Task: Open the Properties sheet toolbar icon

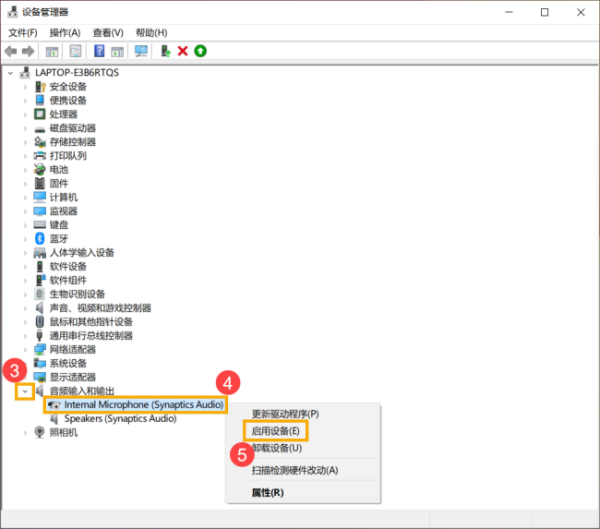Action: click(x=75, y=51)
